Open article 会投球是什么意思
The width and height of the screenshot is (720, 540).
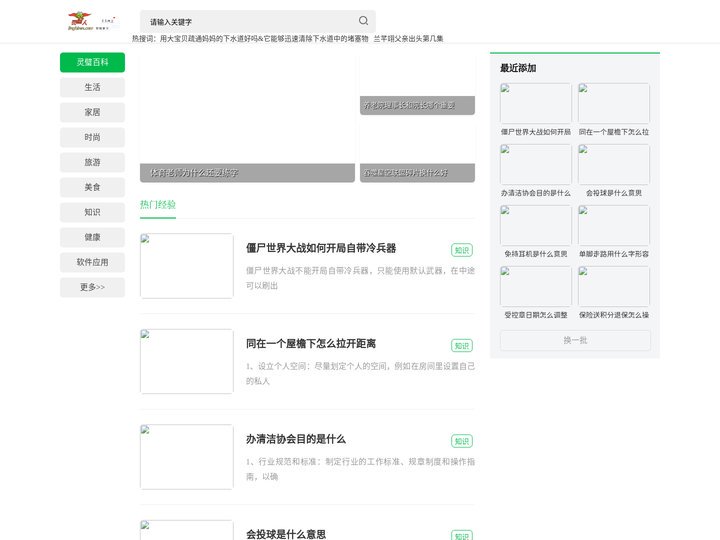pos(286,534)
